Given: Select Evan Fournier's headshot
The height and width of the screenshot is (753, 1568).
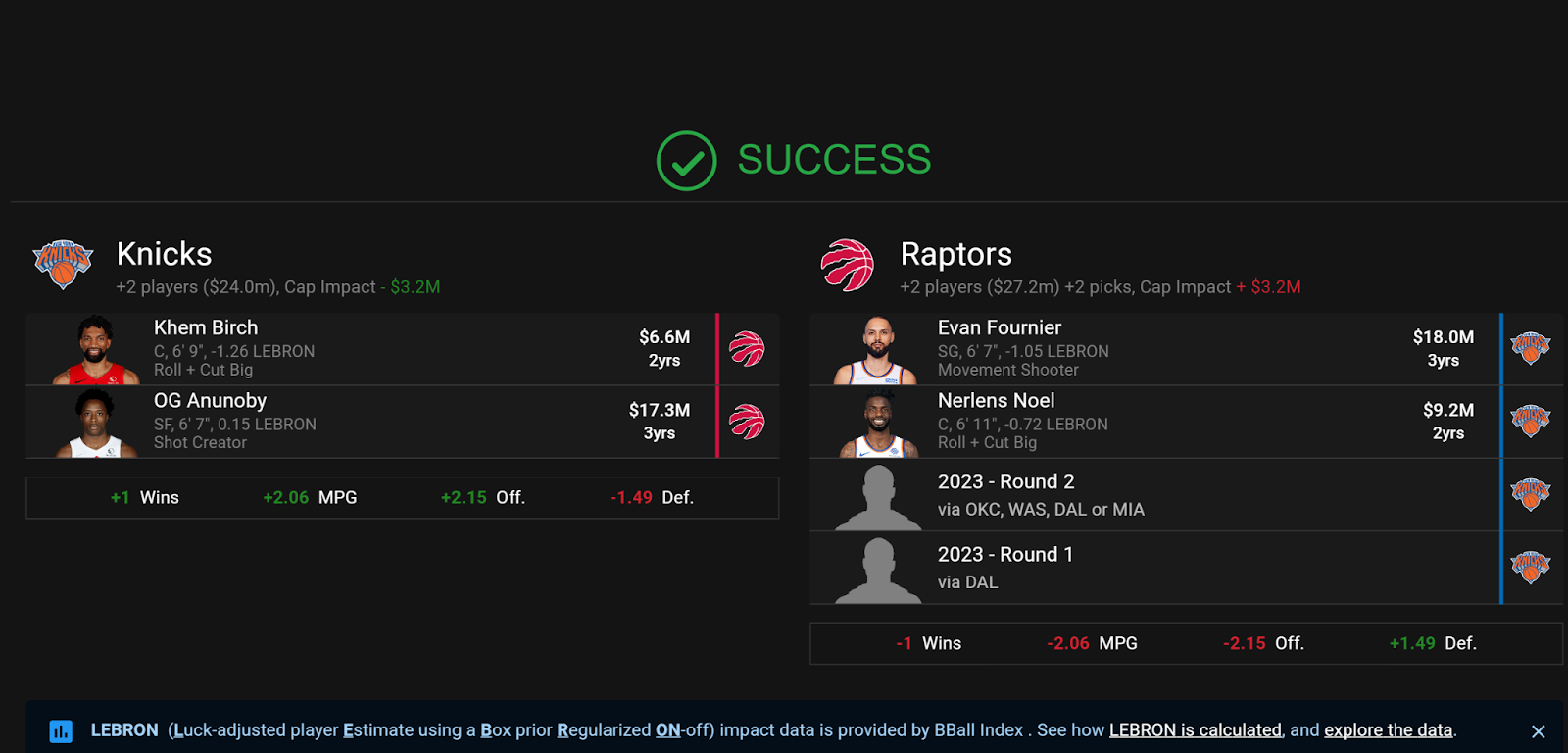Looking at the screenshot, I should (877, 350).
